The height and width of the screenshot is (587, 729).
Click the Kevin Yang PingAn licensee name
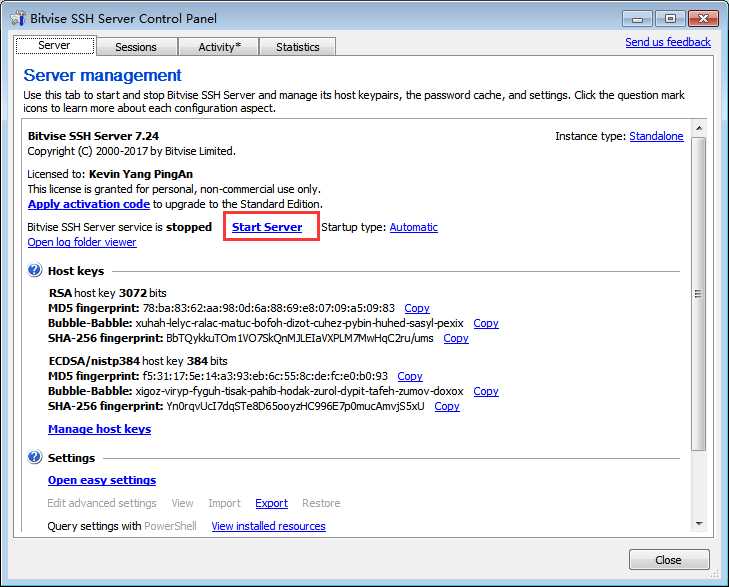pyautogui.click(x=141, y=174)
